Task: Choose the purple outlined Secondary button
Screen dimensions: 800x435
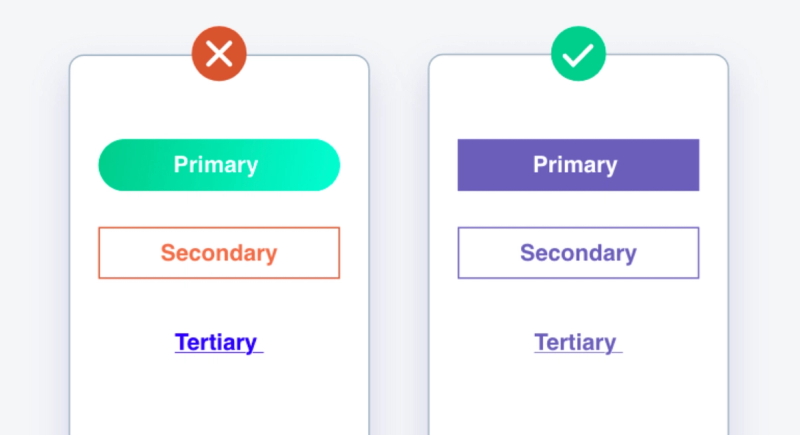Action: [x=578, y=253]
